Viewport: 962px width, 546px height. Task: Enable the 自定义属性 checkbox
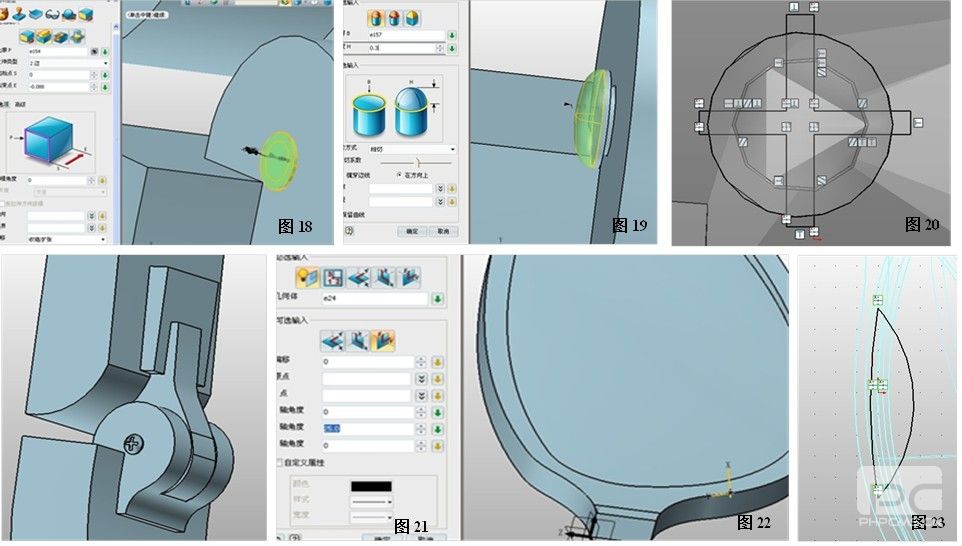coord(280,463)
